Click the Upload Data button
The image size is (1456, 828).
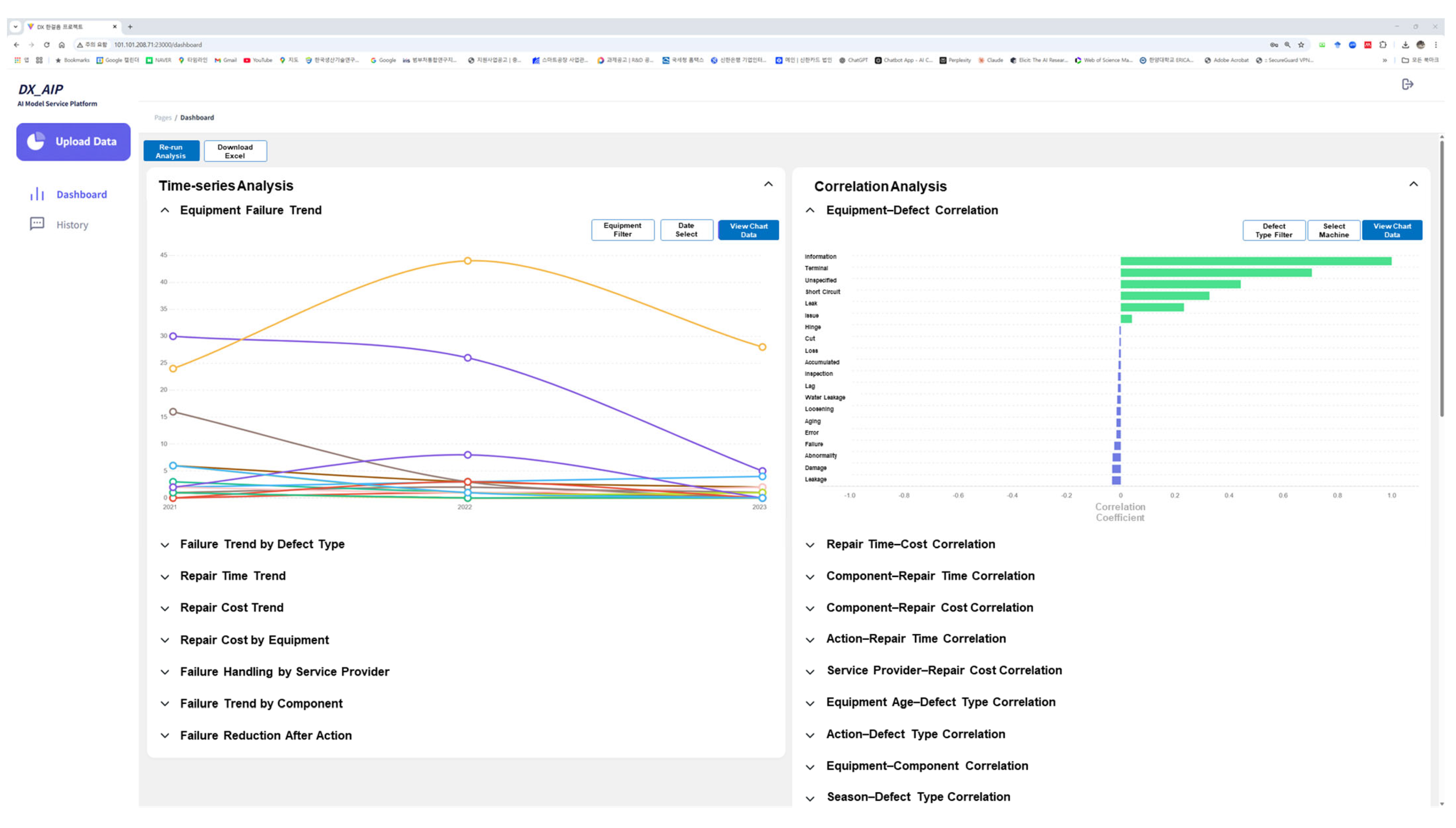73,142
